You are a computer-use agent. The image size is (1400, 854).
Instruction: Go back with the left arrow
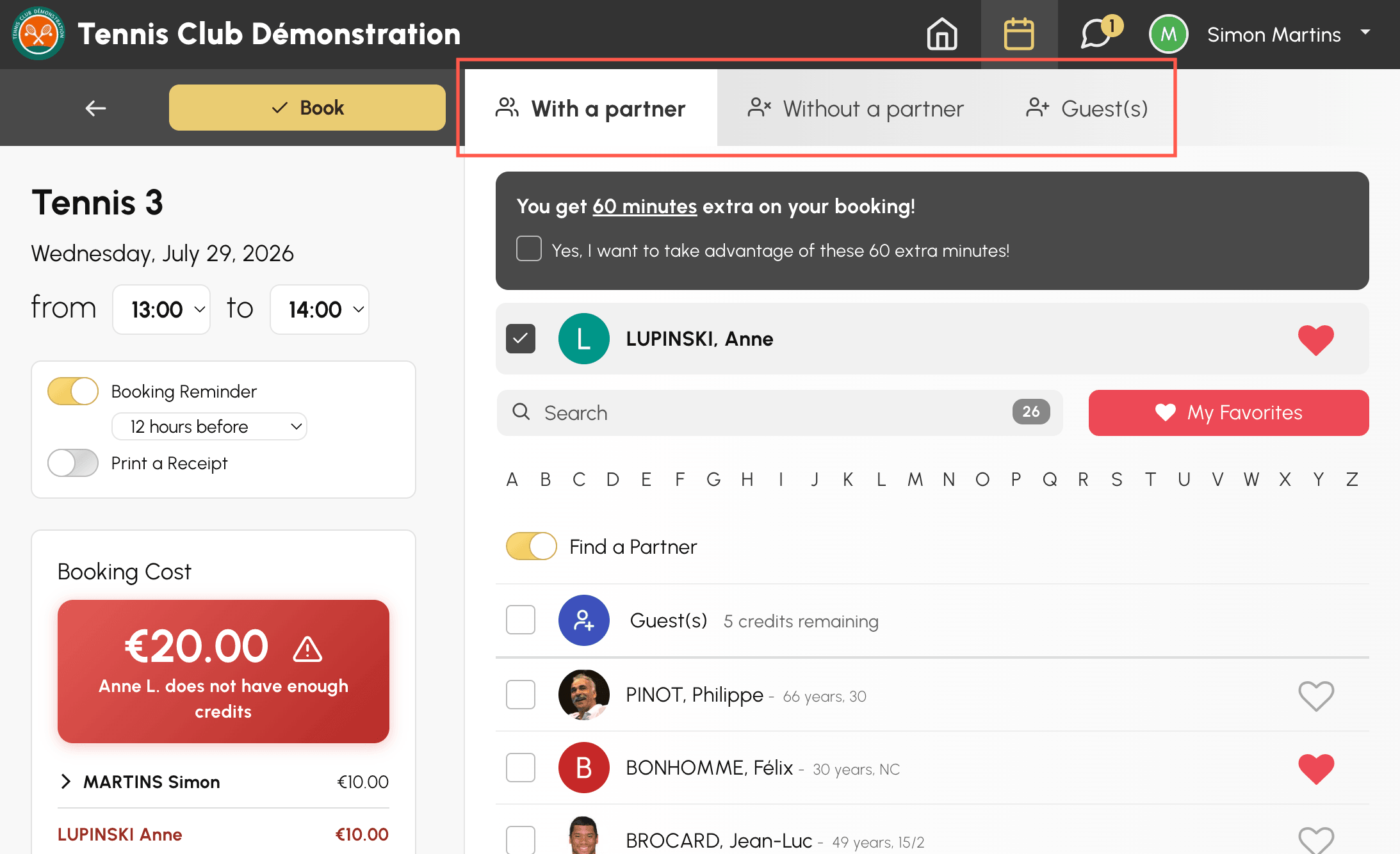tap(96, 108)
